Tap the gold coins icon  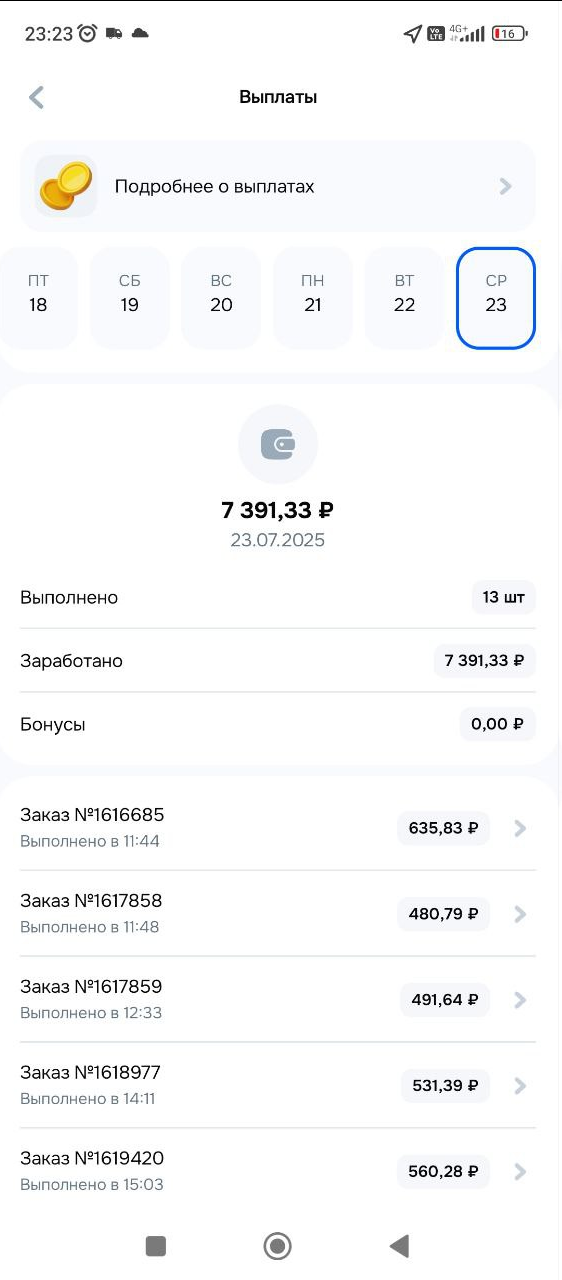tap(66, 186)
